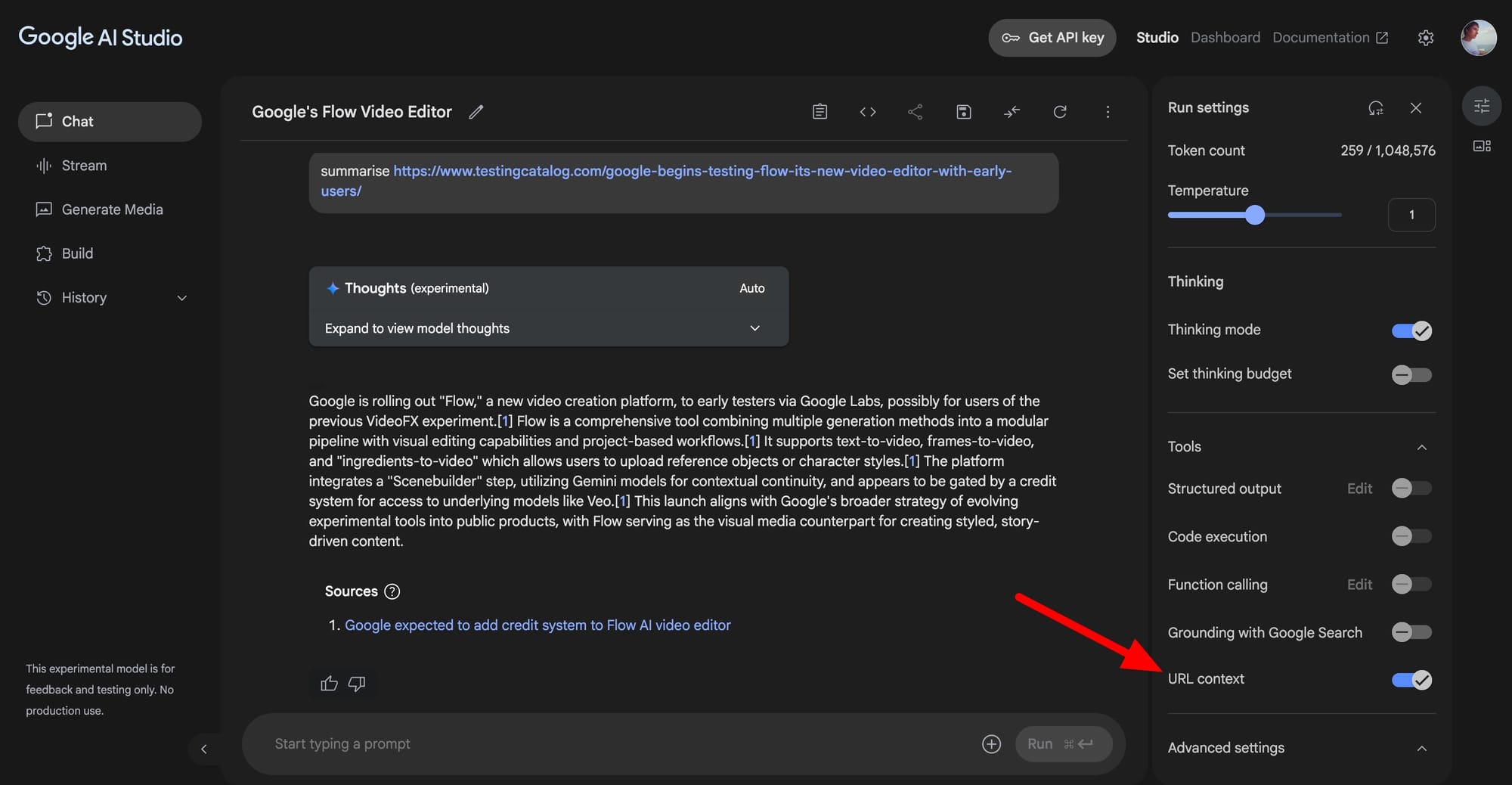Enable Structured output toggle

coord(1411,489)
